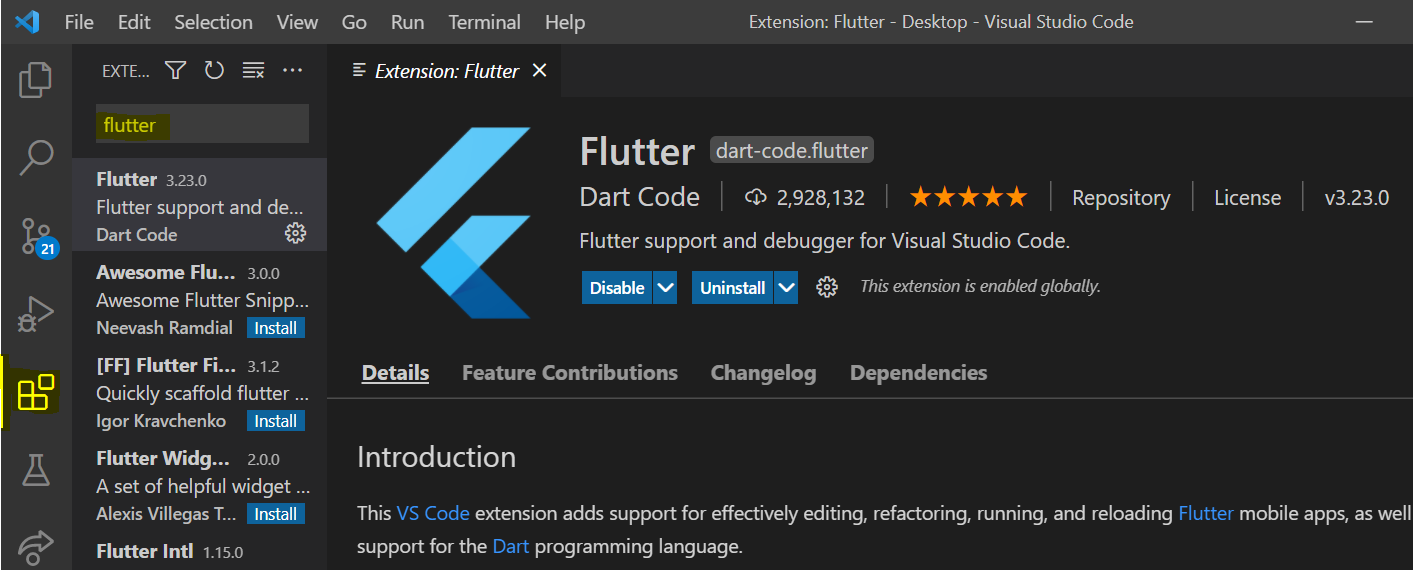Select Flutter 3.23.0 in the extensions list

click(x=200, y=204)
